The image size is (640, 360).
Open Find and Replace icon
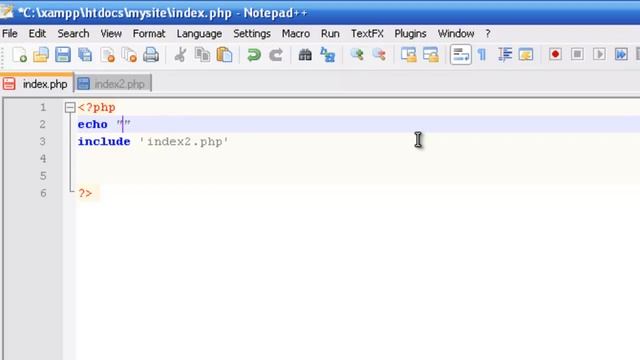327,55
